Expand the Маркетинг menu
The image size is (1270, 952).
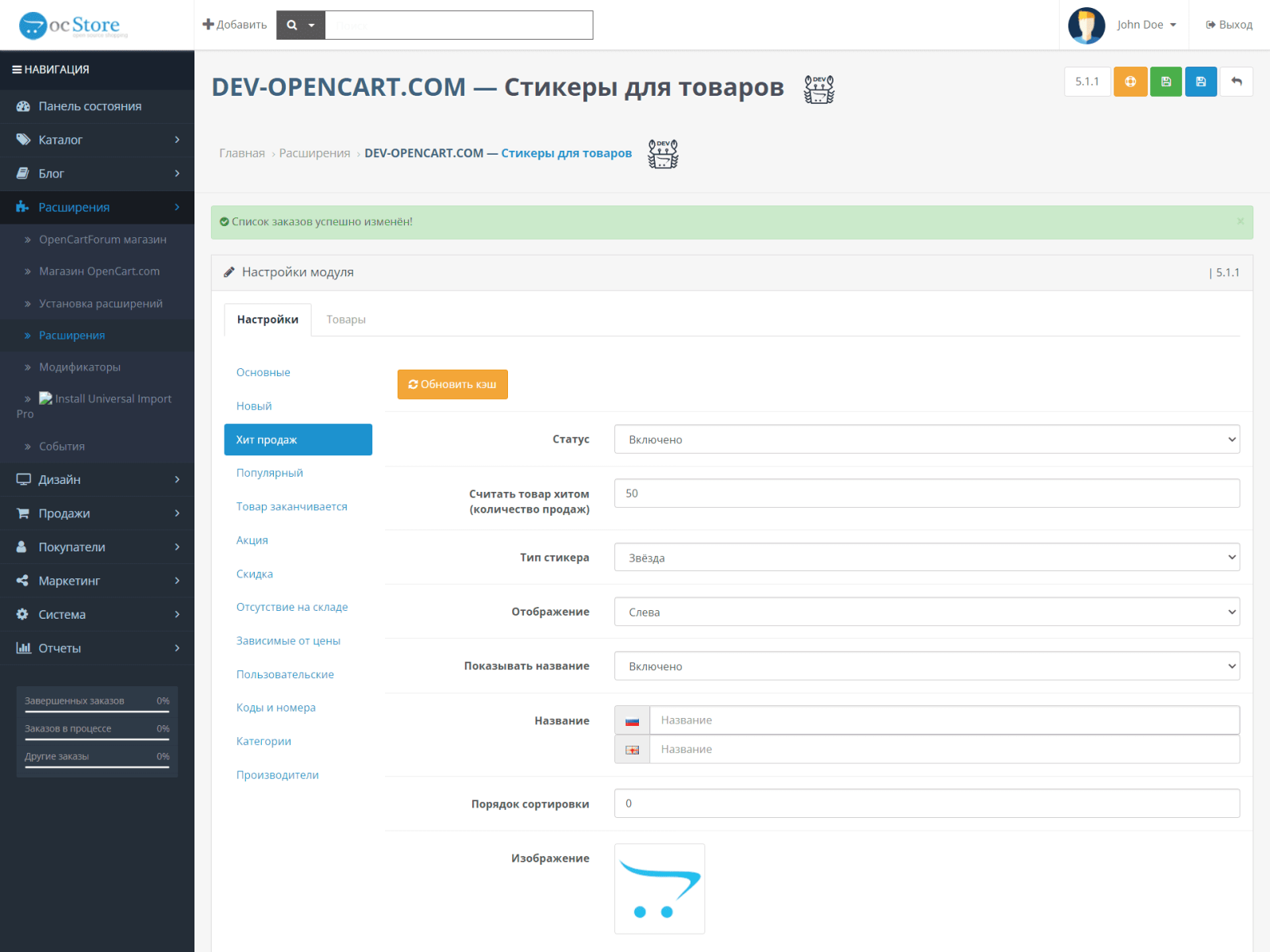click(x=97, y=581)
